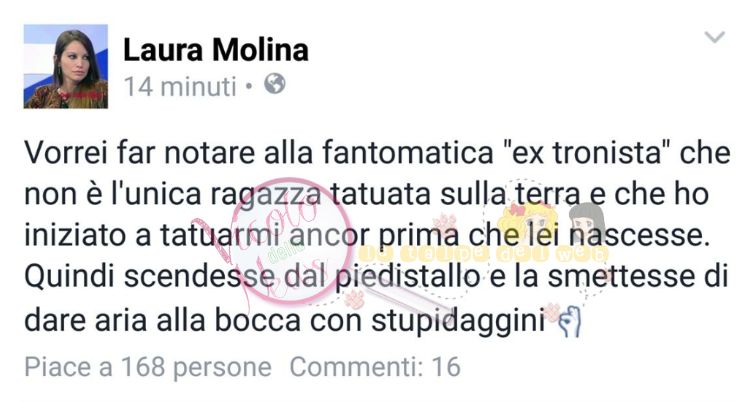This screenshot has width=756, height=402.
Task: Click the pink paw print before "stupidaggini" emoji
Action: coord(553,312)
